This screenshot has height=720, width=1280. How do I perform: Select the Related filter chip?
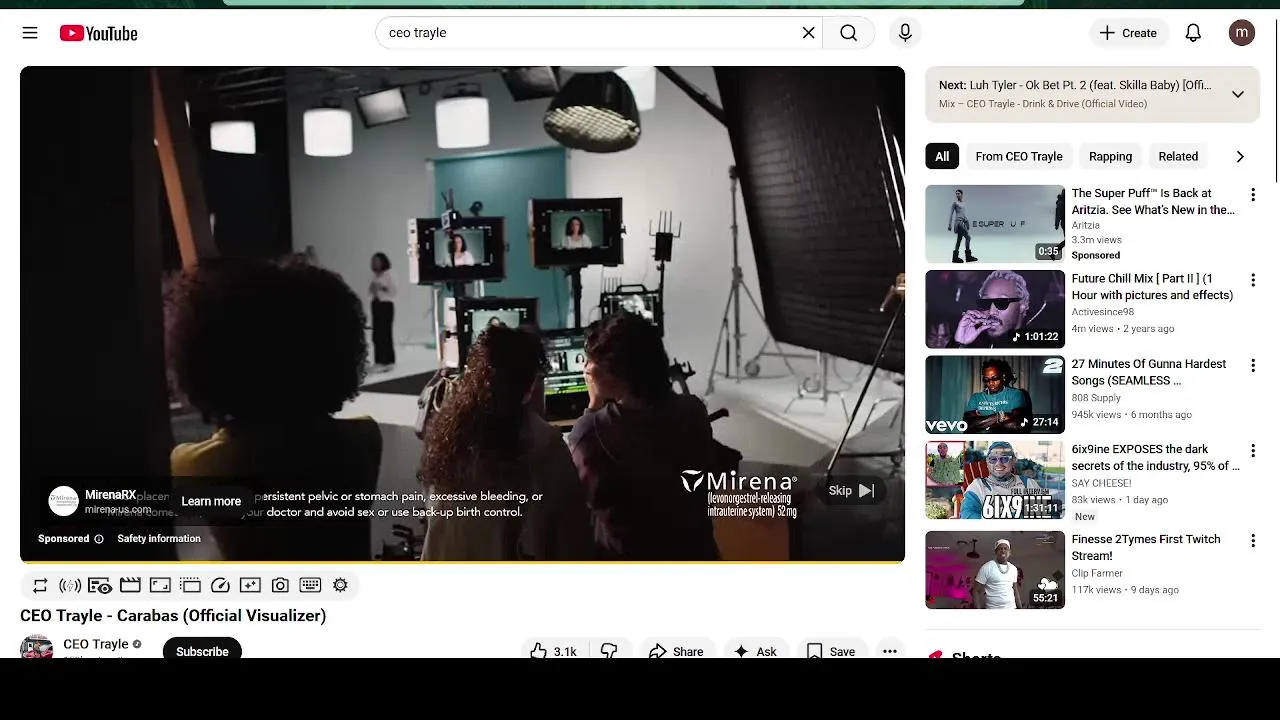(1178, 156)
